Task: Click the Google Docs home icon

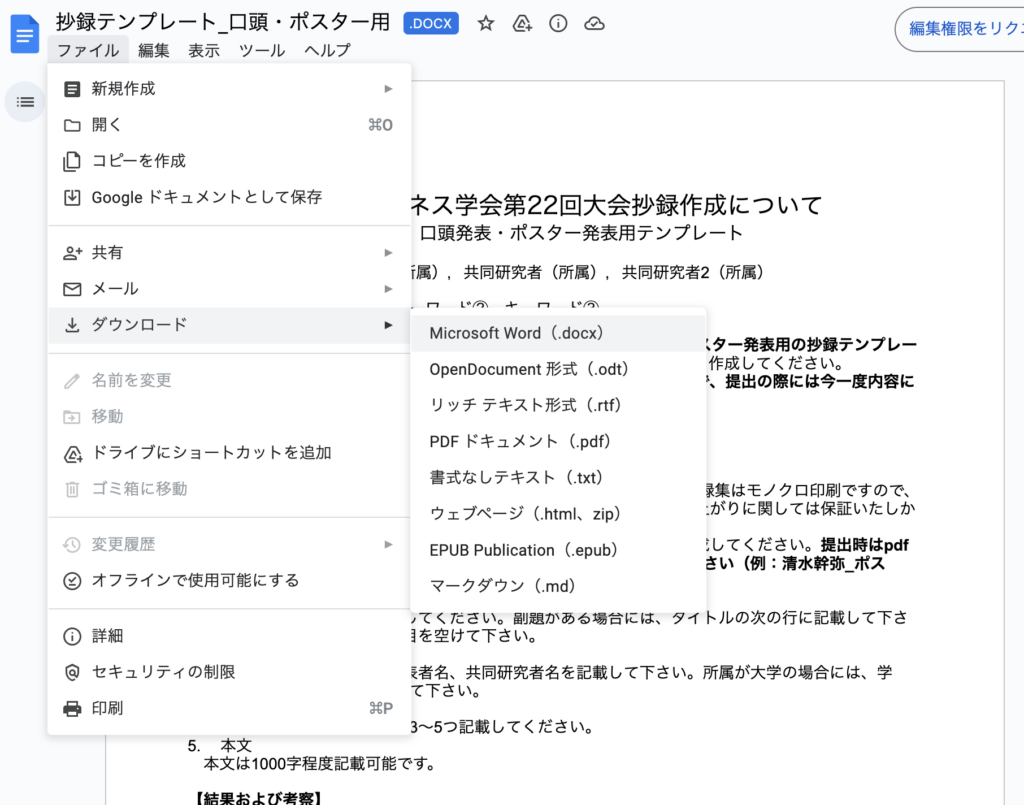Action: coord(25,34)
